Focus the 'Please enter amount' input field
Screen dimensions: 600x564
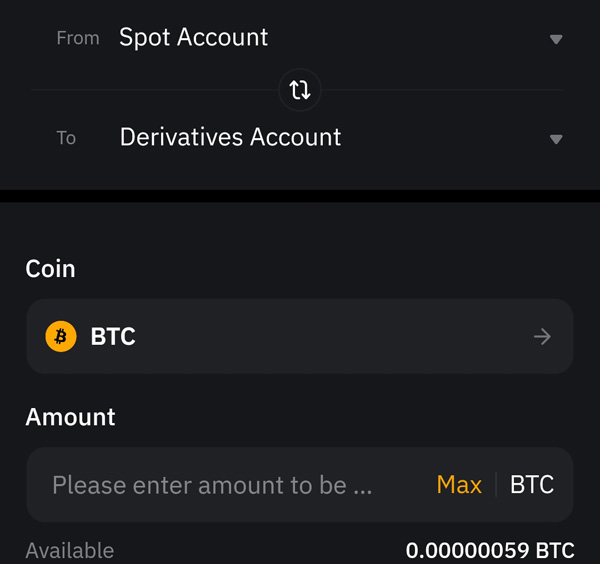coord(212,485)
